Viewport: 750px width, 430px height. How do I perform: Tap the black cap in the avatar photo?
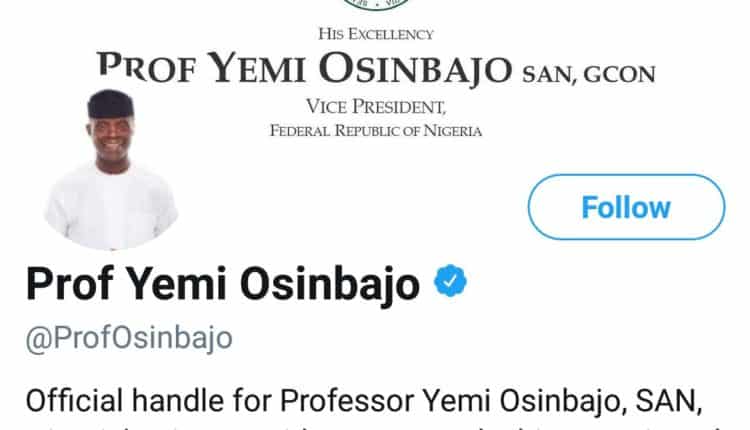110,104
